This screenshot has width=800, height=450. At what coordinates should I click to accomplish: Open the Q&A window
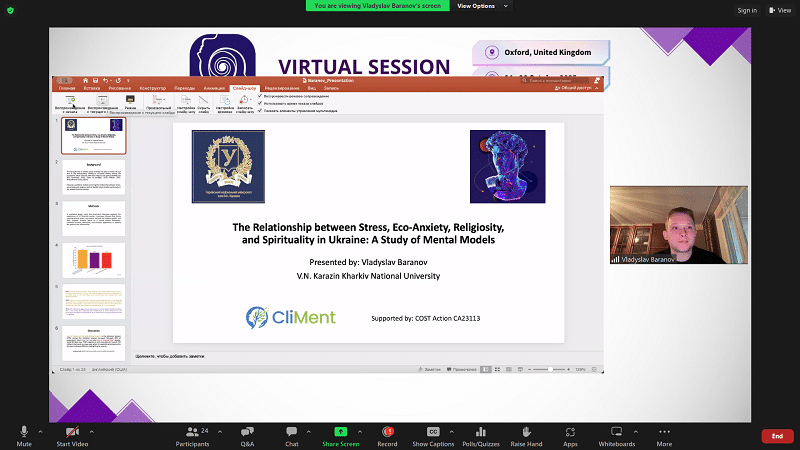click(x=247, y=431)
